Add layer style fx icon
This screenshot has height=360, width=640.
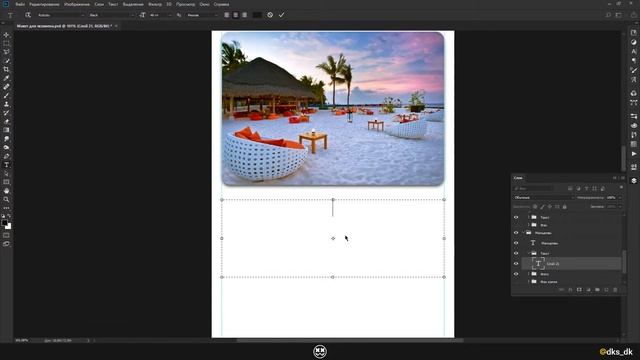click(x=570, y=290)
